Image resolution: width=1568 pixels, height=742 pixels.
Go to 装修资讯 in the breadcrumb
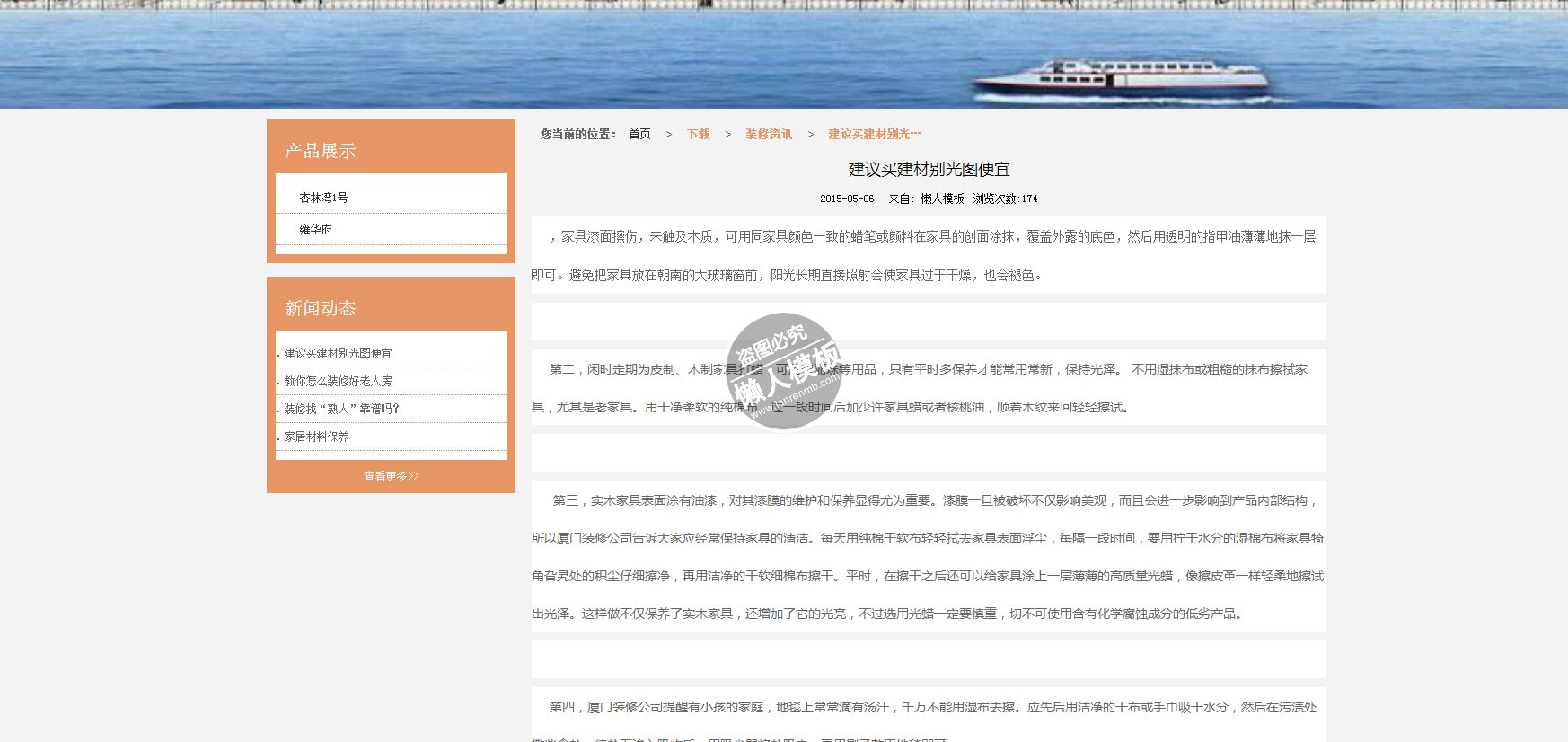coord(768,134)
